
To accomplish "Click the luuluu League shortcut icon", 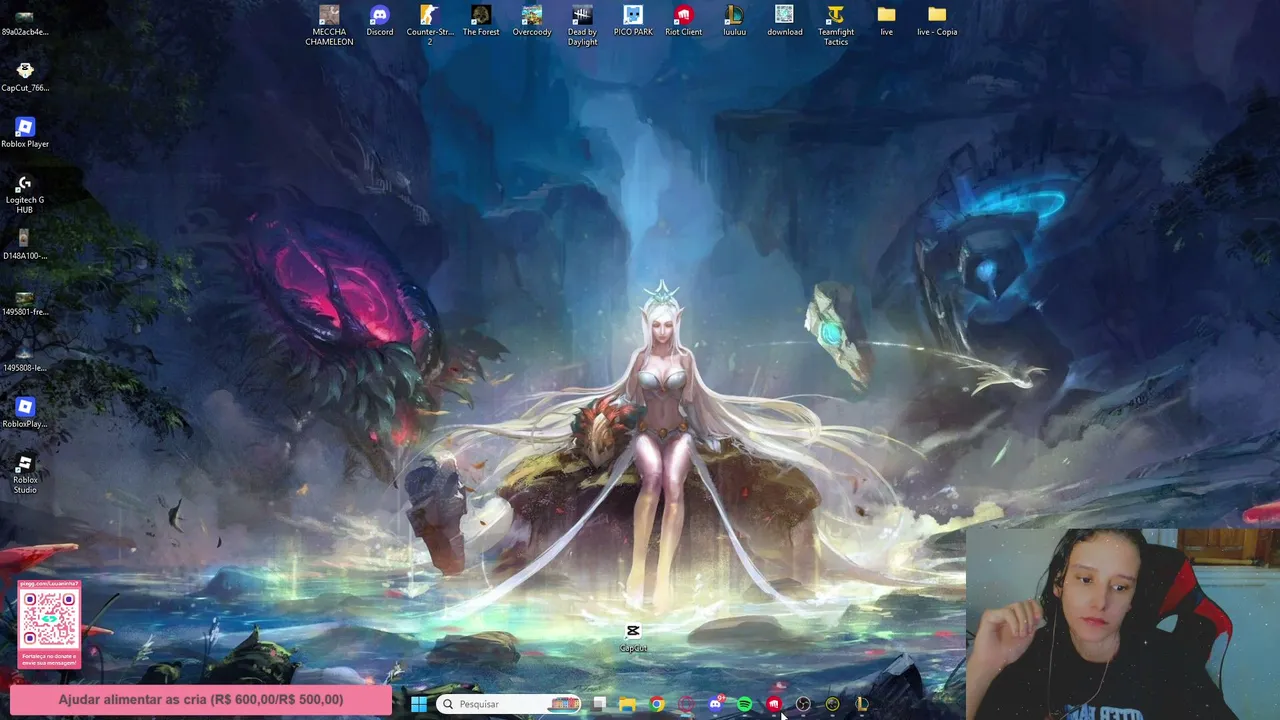I will click(734, 20).
